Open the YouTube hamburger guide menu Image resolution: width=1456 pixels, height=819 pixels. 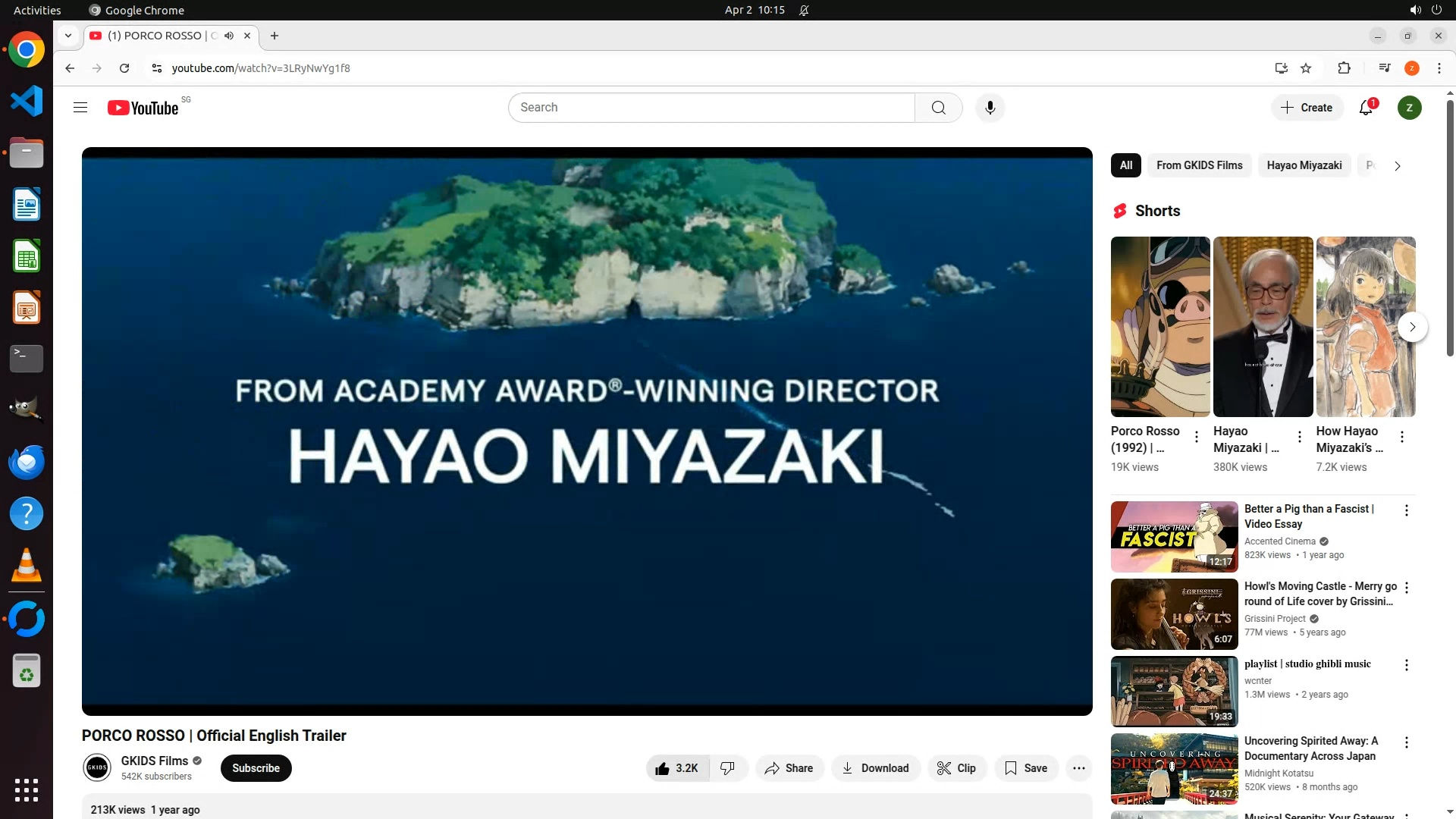click(x=80, y=108)
